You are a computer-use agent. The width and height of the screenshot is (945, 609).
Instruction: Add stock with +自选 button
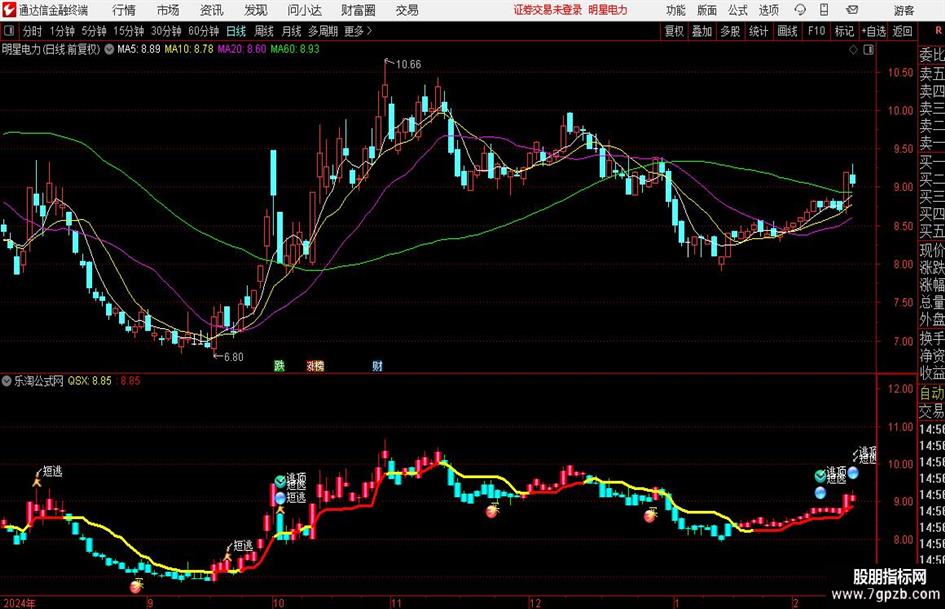click(873, 31)
